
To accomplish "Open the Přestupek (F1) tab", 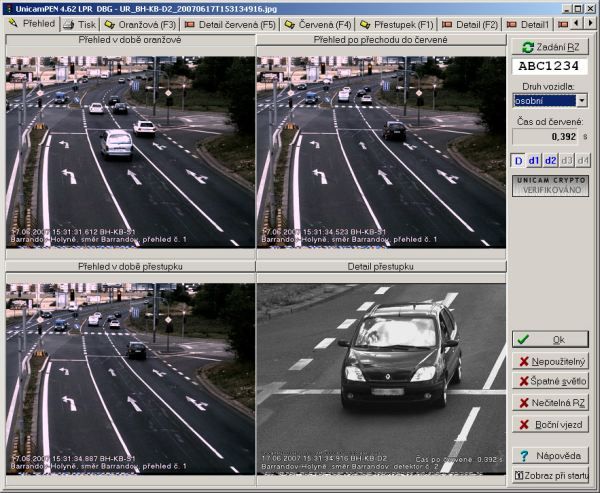I will tap(398, 23).
